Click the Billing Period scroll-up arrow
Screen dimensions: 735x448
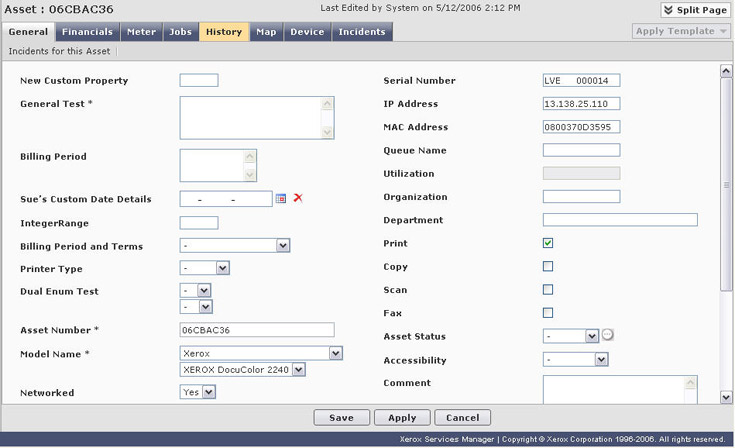(x=250, y=156)
